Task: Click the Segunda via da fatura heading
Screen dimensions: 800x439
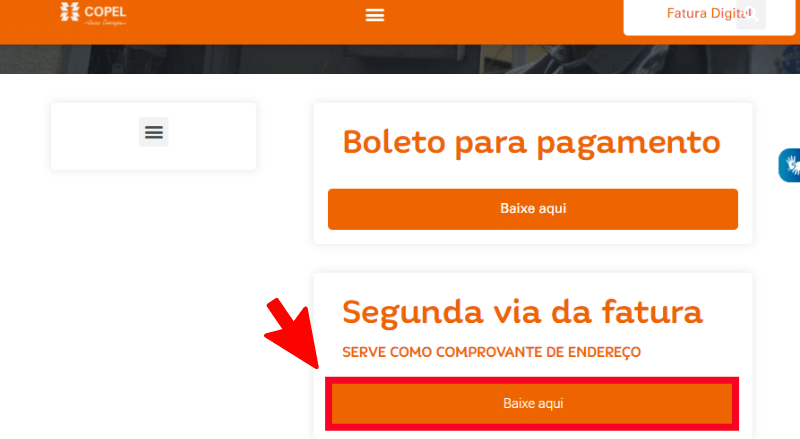Action: point(522,312)
